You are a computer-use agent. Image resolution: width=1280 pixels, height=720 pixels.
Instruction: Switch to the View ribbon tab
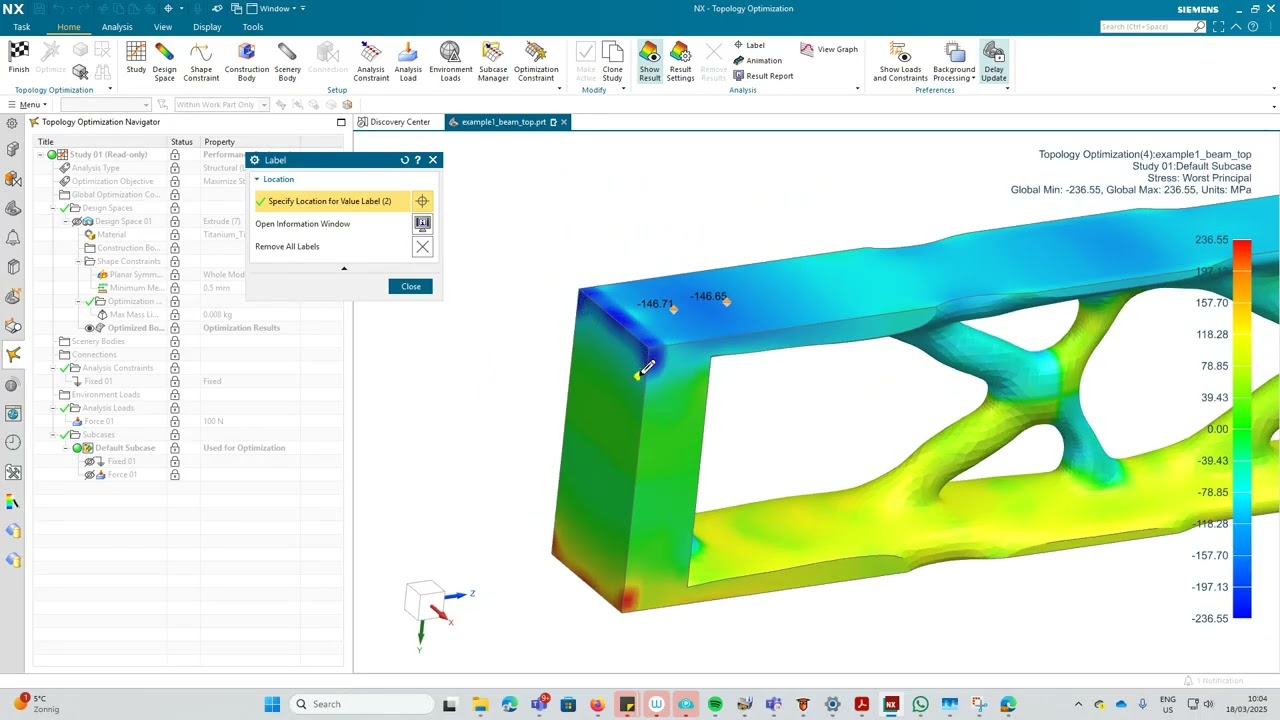tap(163, 27)
